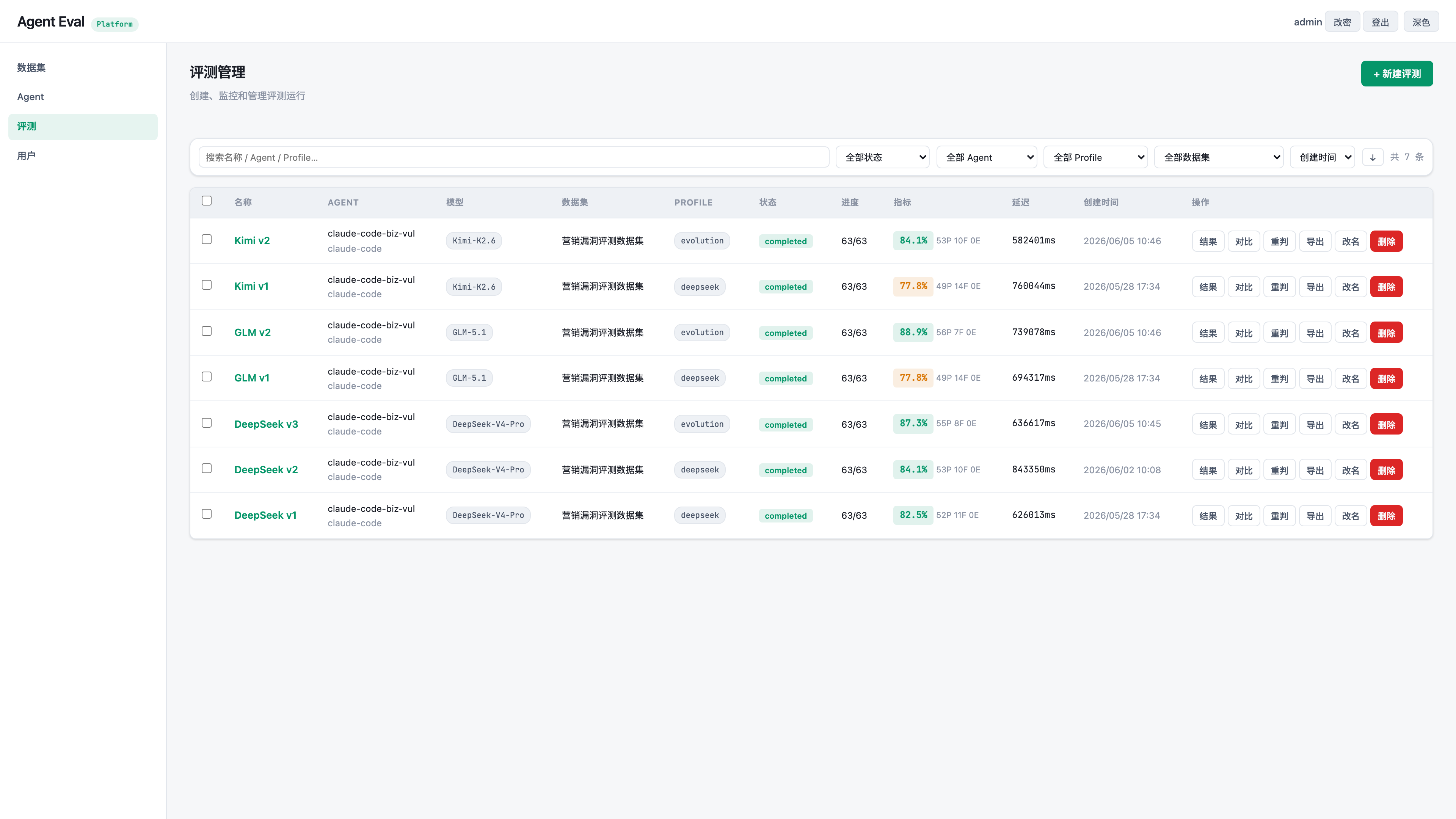The height and width of the screenshot is (819, 1456).
Task: Open the Kimi v1 evaluation link
Action: (251, 287)
